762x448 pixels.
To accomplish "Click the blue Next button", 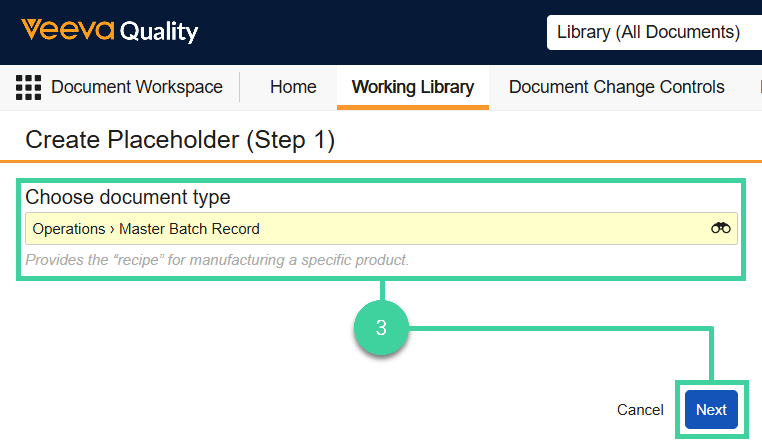I will [711, 410].
